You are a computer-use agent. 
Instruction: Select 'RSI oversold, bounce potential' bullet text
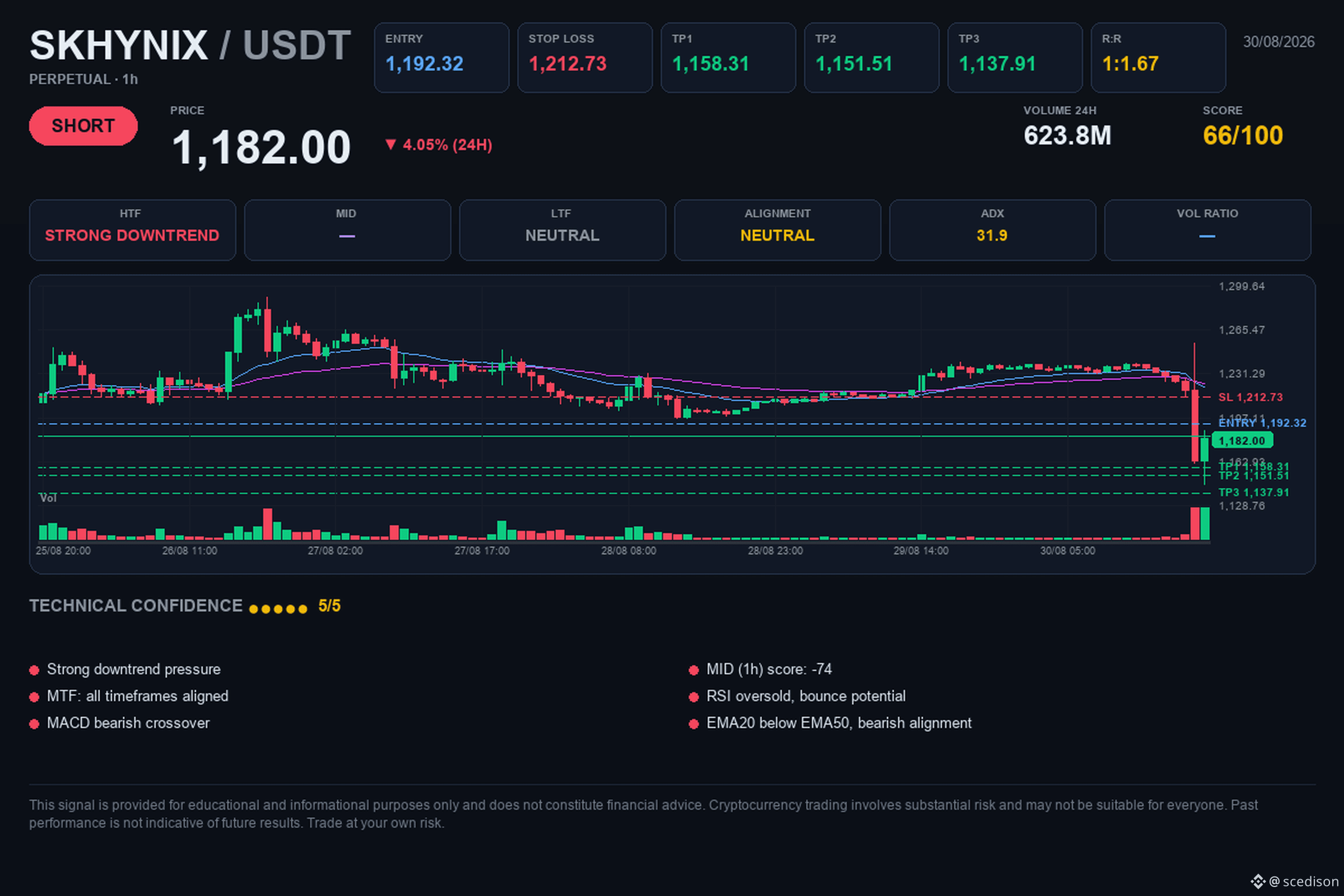pos(806,696)
